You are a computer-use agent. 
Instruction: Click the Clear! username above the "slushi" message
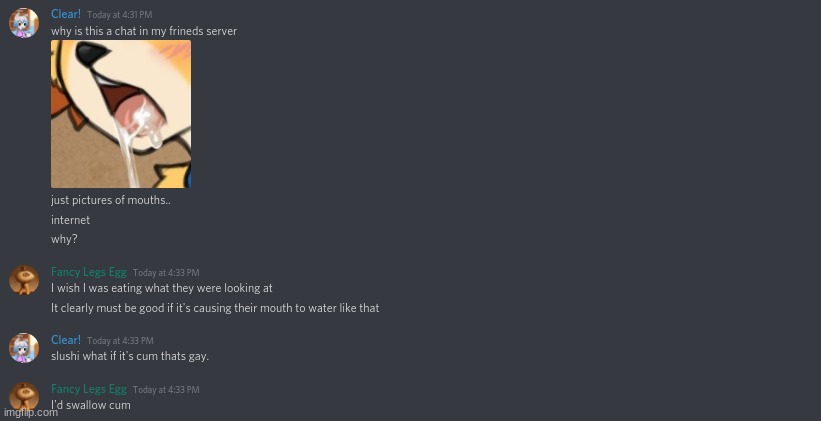pyautogui.click(x=66, y=340)
